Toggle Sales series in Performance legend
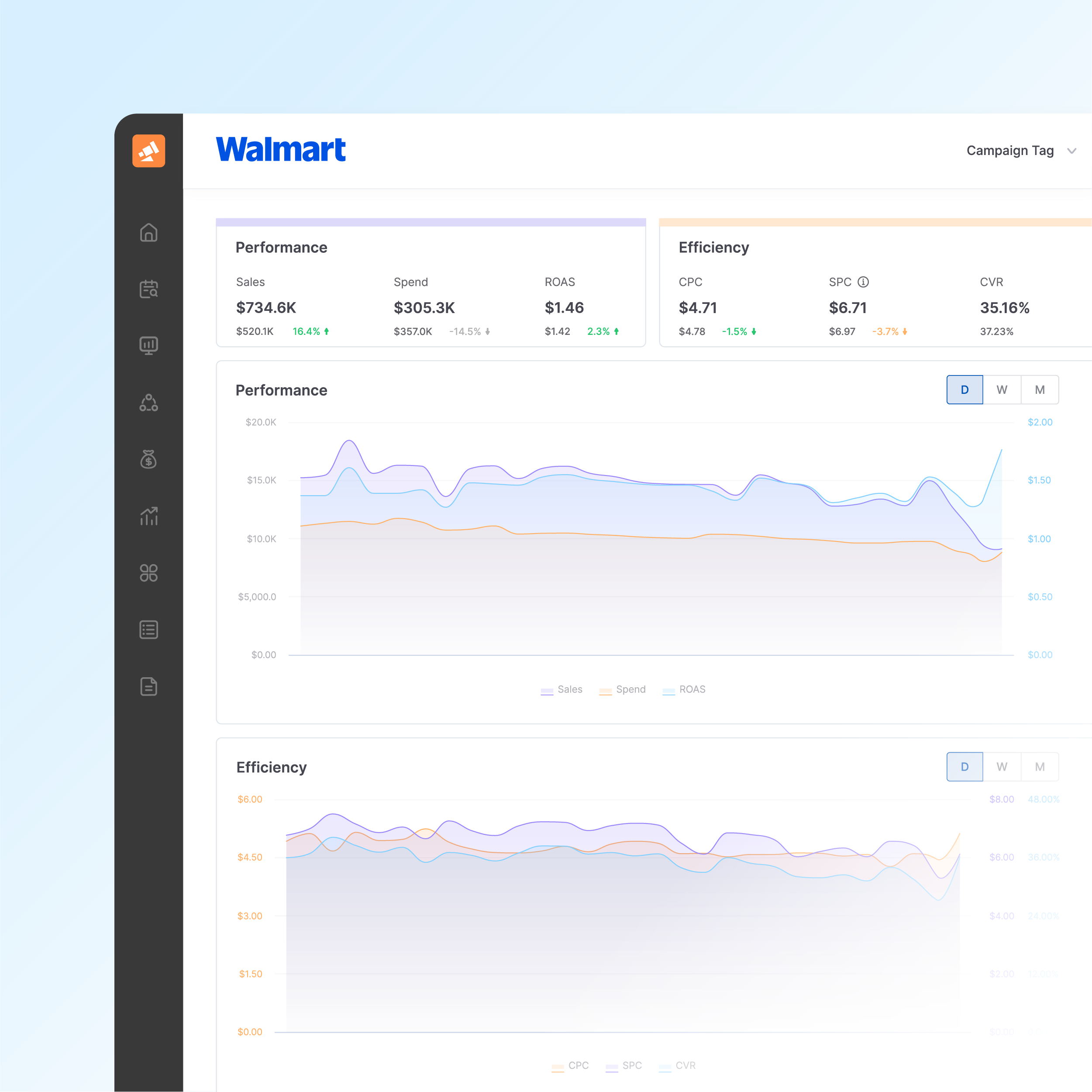This screenshot has width=1092, height=1092. click(x=562, y=689)
